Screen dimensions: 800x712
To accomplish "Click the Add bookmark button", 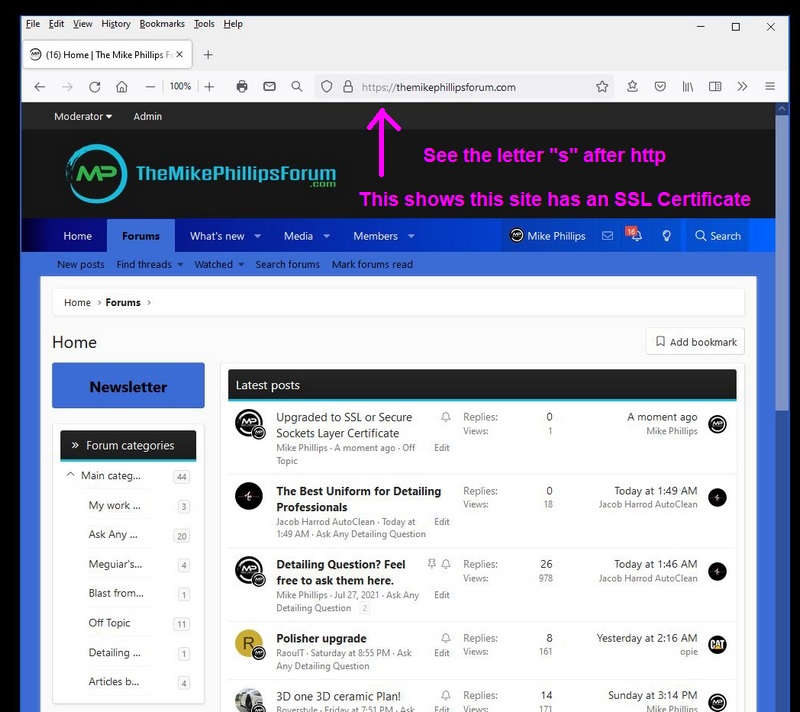I will point(695,341).
